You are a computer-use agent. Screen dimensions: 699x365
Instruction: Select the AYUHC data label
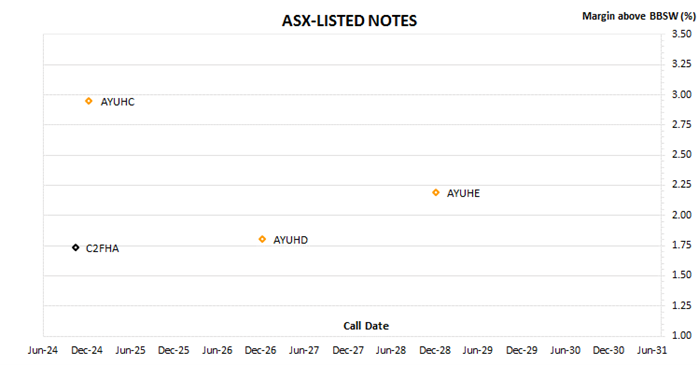click(117, 102)
